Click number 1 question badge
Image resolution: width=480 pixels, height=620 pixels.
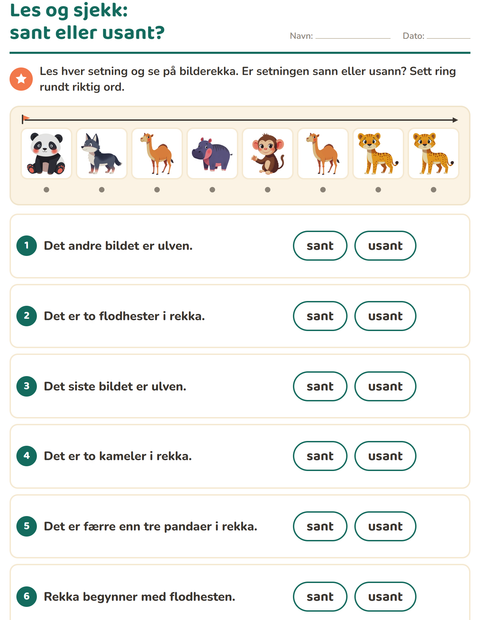pyautogui.click(x=26, y=246)
